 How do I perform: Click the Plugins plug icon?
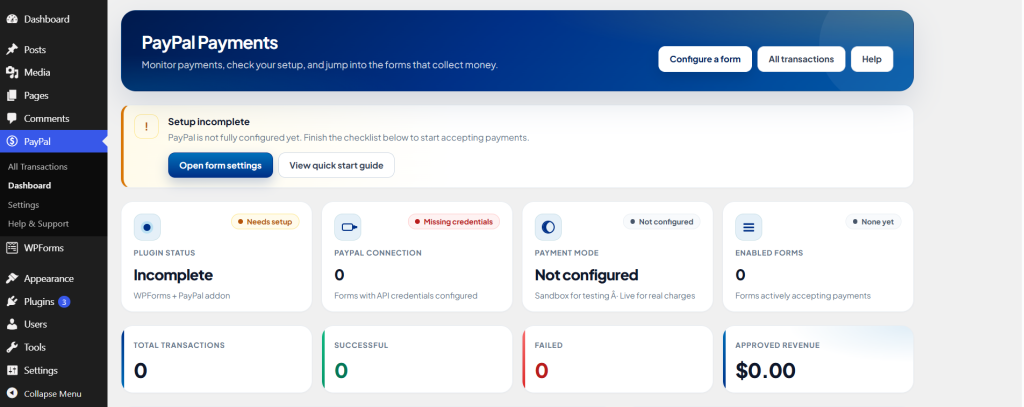[x=12, y=301]
